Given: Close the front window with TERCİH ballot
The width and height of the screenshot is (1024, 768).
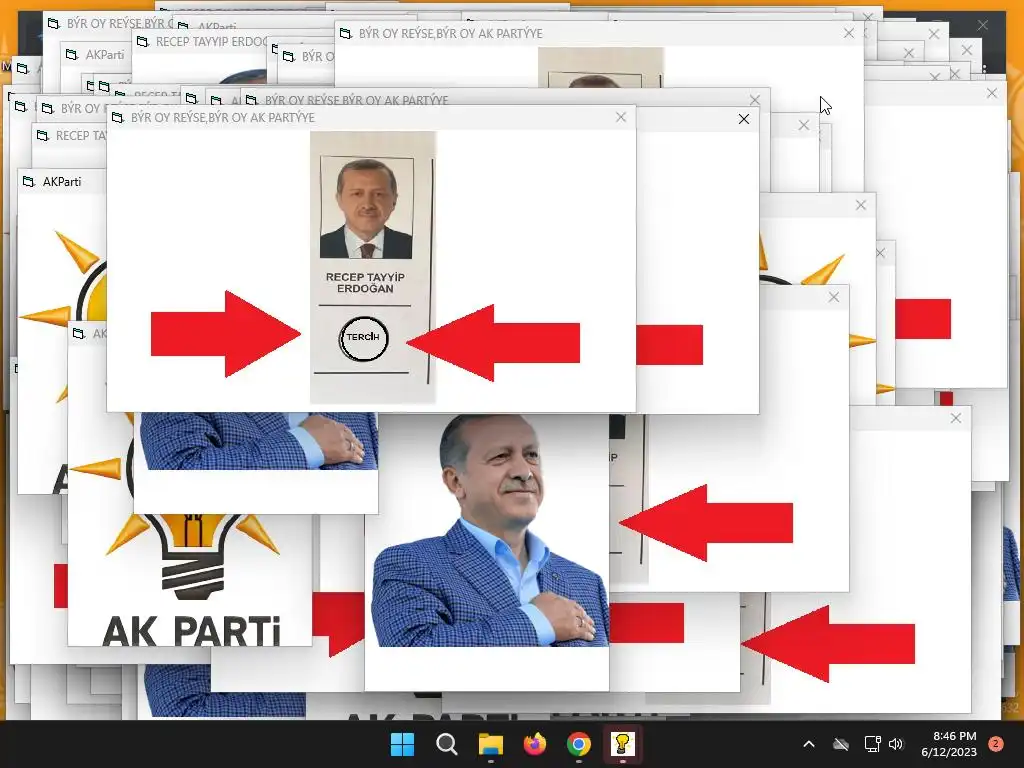Looking at the screenshot, I should (621, 117).
